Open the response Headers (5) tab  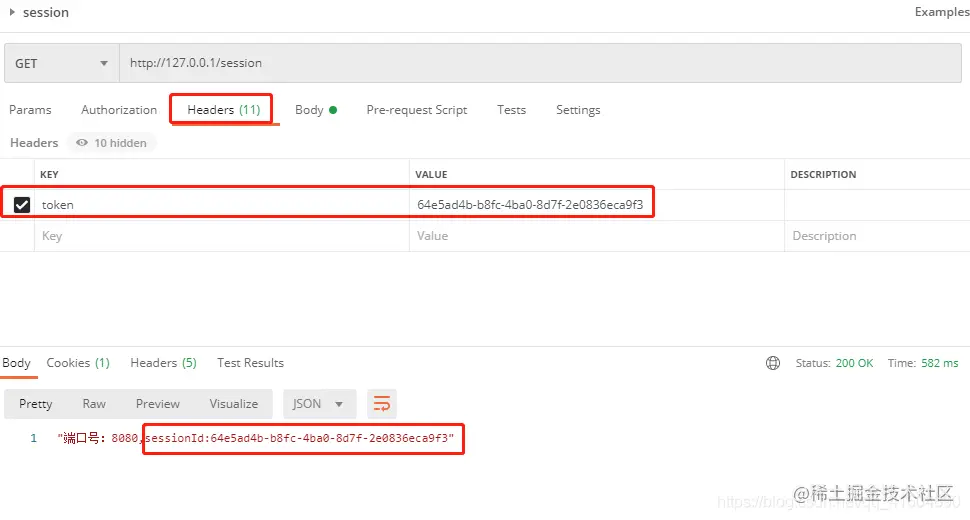point(163,363)
